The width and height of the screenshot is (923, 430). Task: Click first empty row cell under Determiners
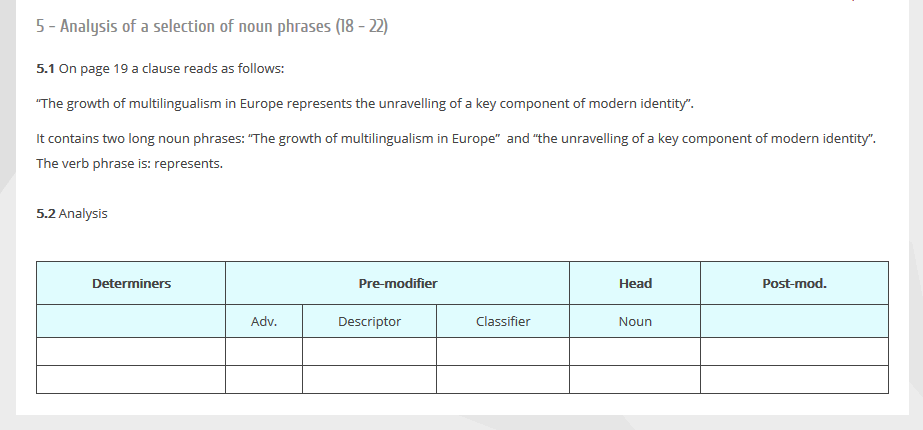click(131, 352)
